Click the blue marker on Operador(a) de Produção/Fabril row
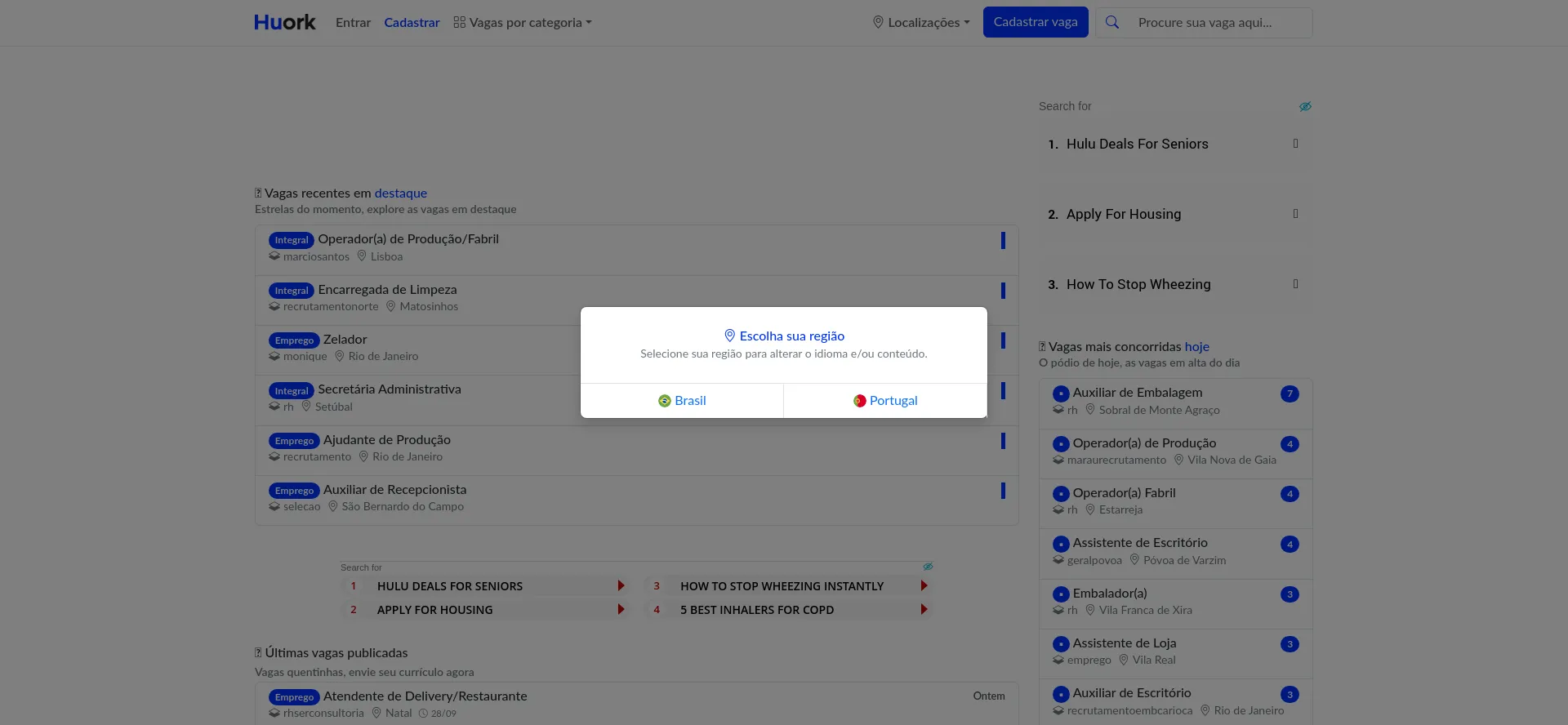Image resolution: width=1568 pixels, height=725 pixels. (1003, 240)
